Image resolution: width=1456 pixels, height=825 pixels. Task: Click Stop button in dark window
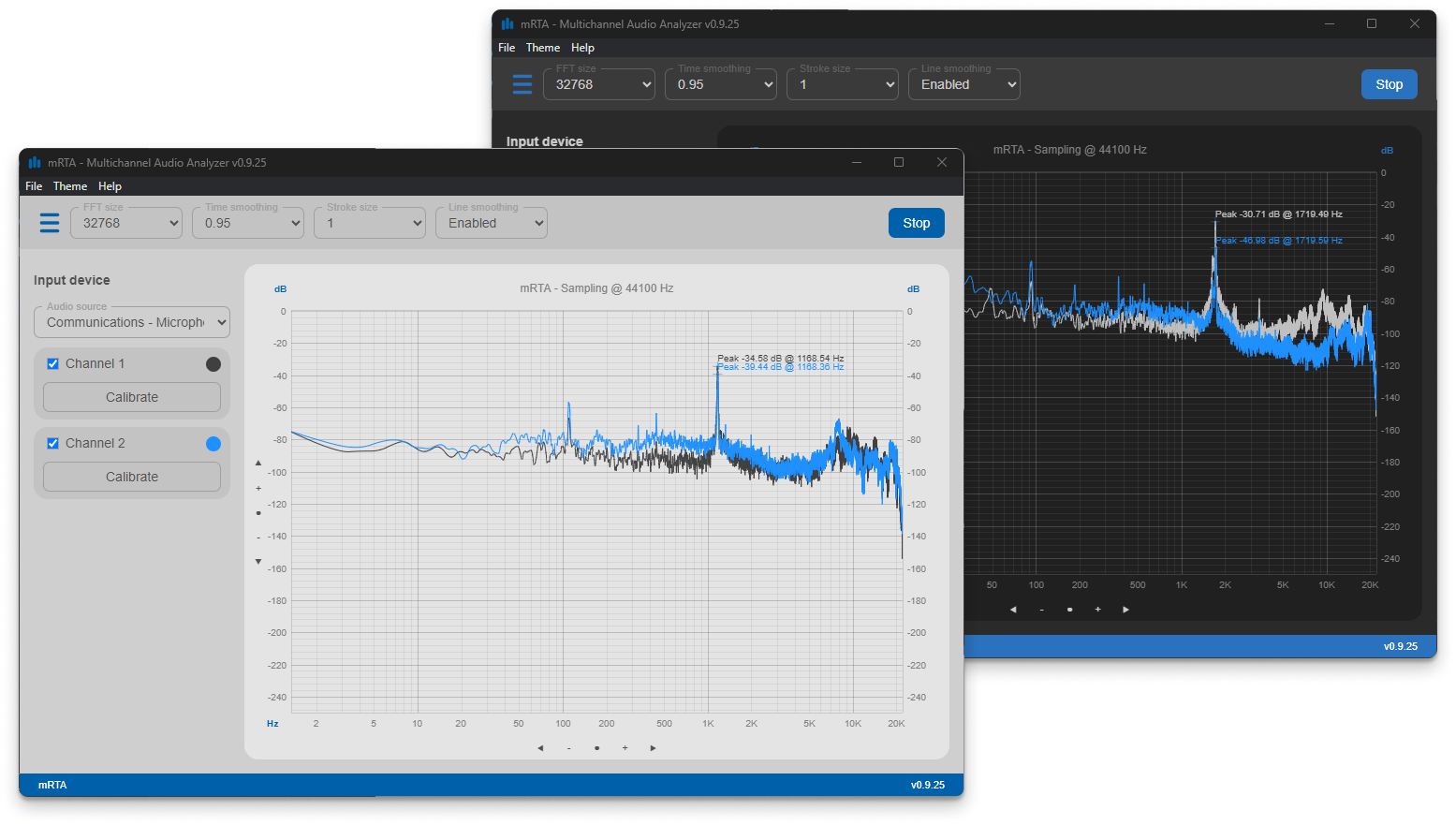click(1390, 84)
